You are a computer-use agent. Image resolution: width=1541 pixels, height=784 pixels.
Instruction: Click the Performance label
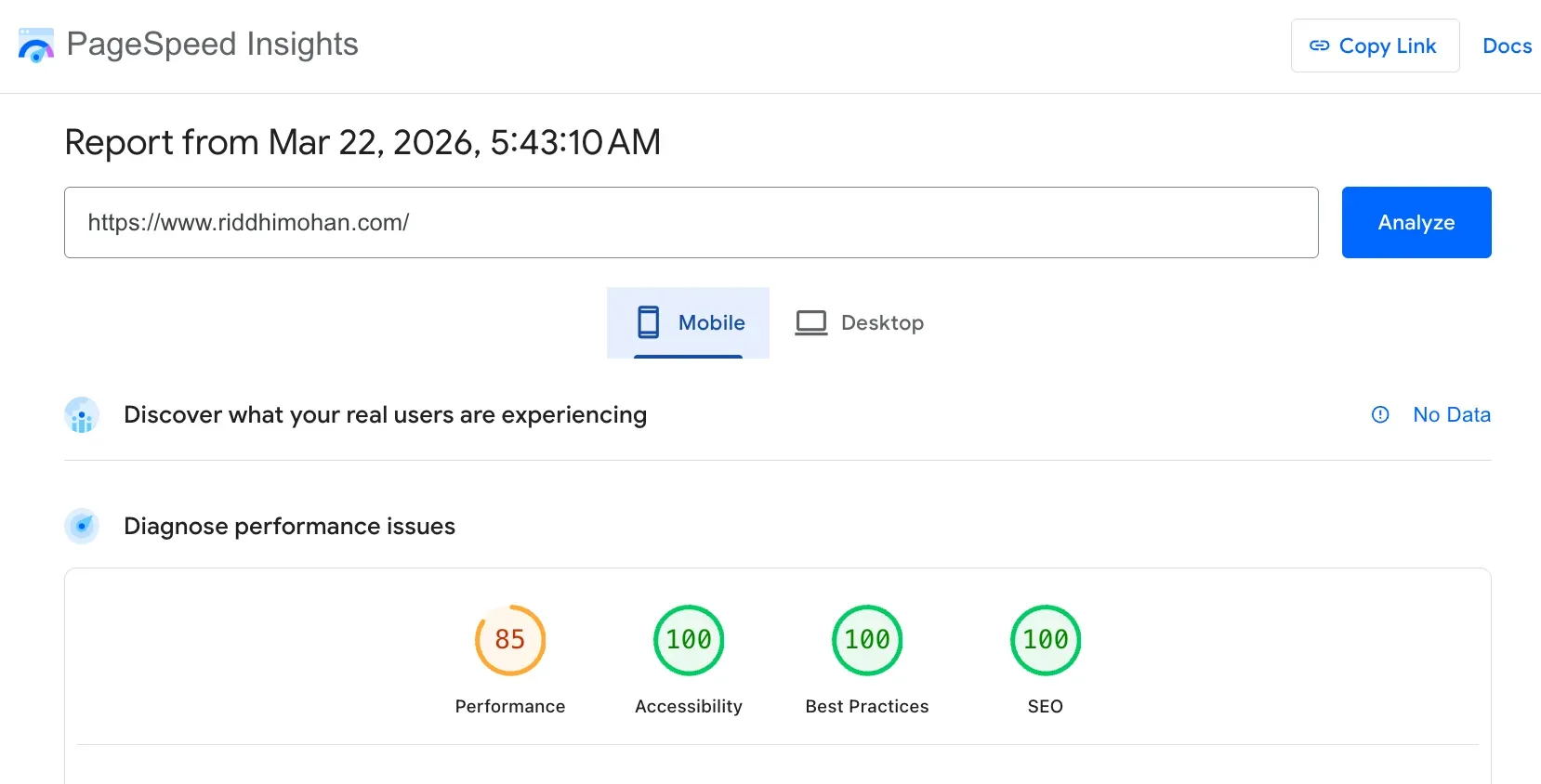pos(510,706)
